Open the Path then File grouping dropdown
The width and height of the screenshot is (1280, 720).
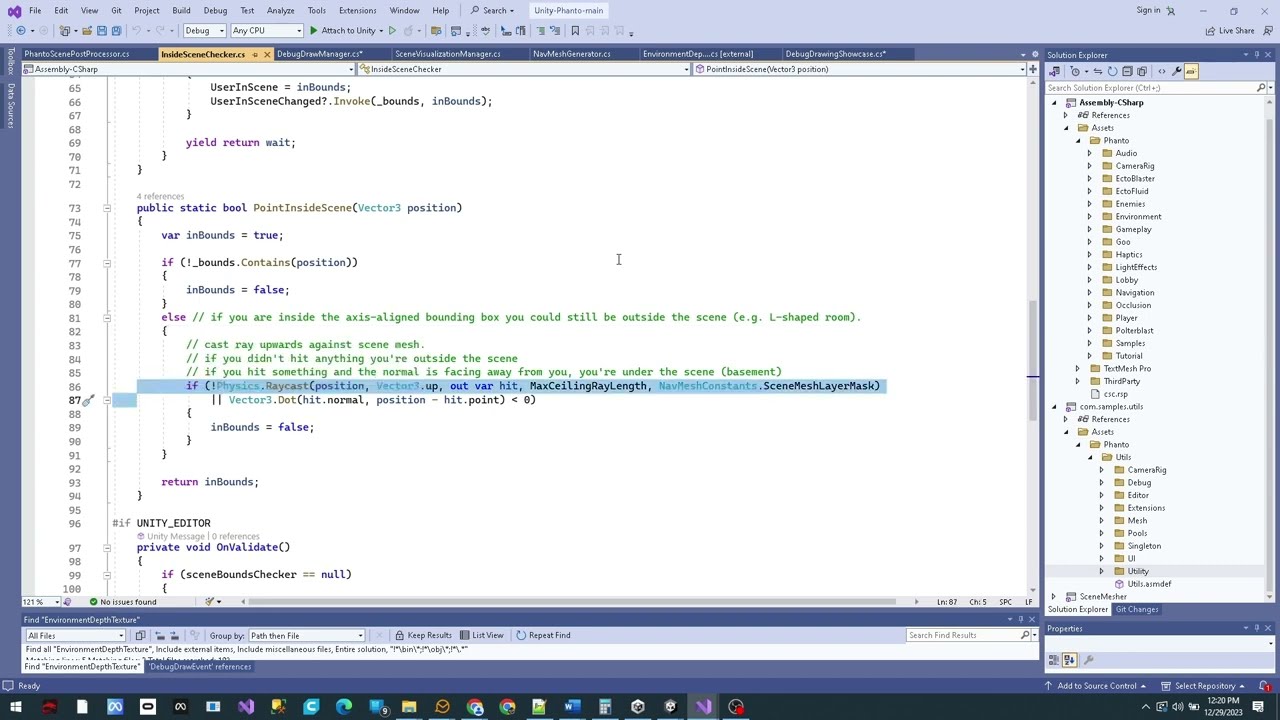tap(306, 635)
